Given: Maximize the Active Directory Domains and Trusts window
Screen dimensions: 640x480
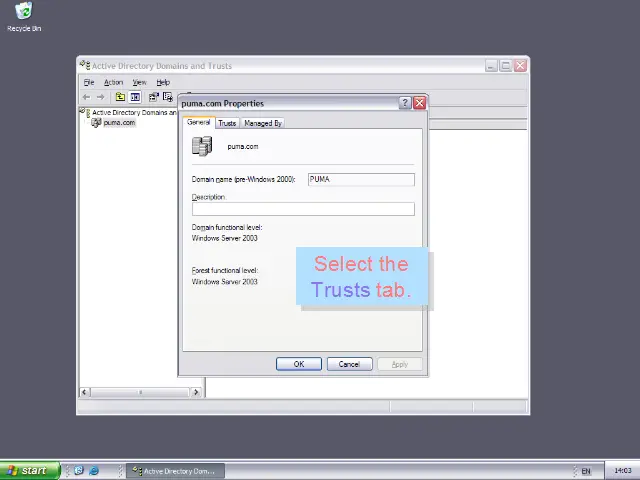Looking at the screenshot, I should coord(506,66).
